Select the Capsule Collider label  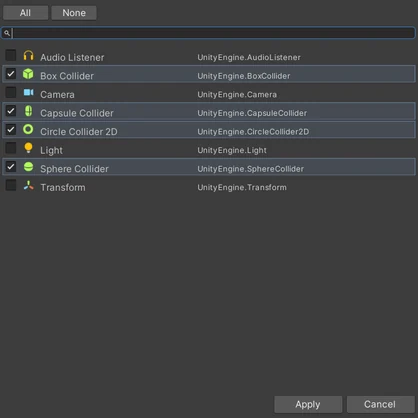tap(77, 113)
